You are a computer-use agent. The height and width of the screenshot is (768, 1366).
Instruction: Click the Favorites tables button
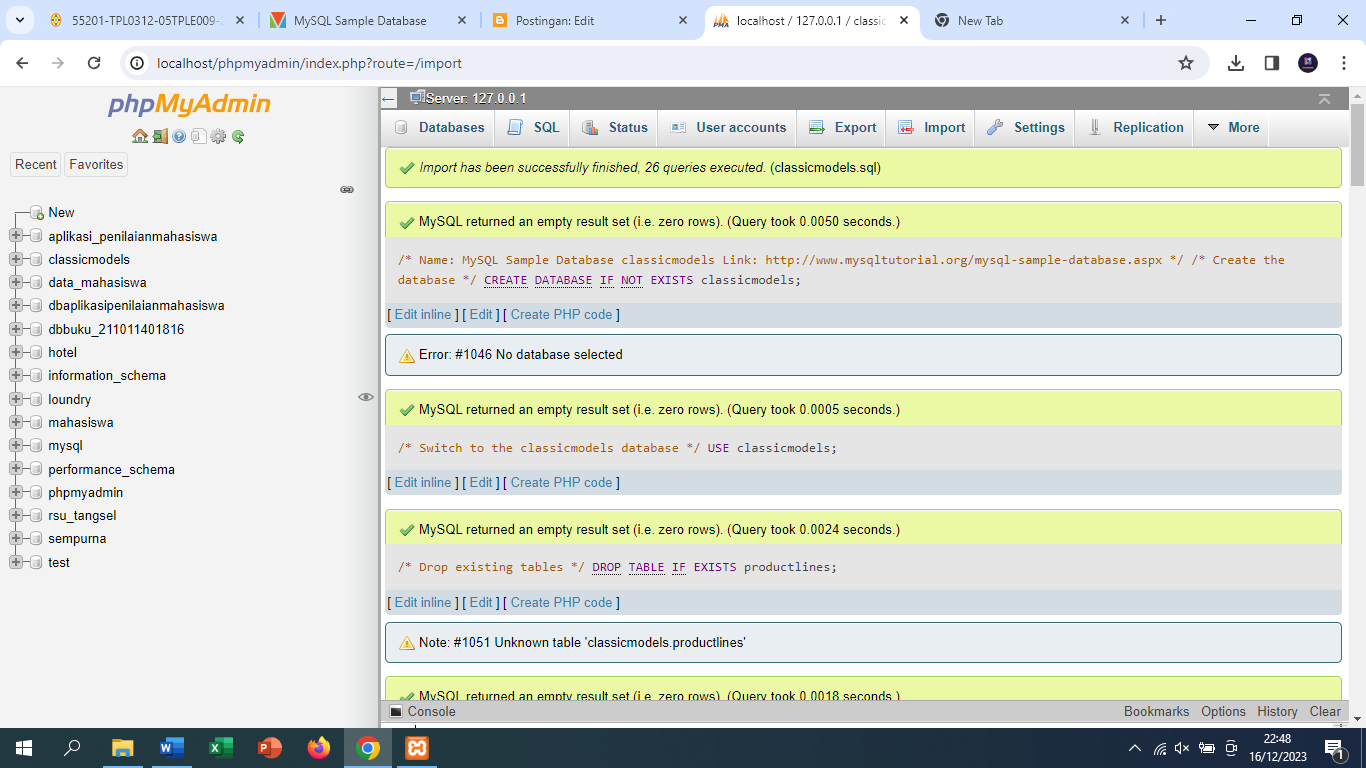click(96, 164)
